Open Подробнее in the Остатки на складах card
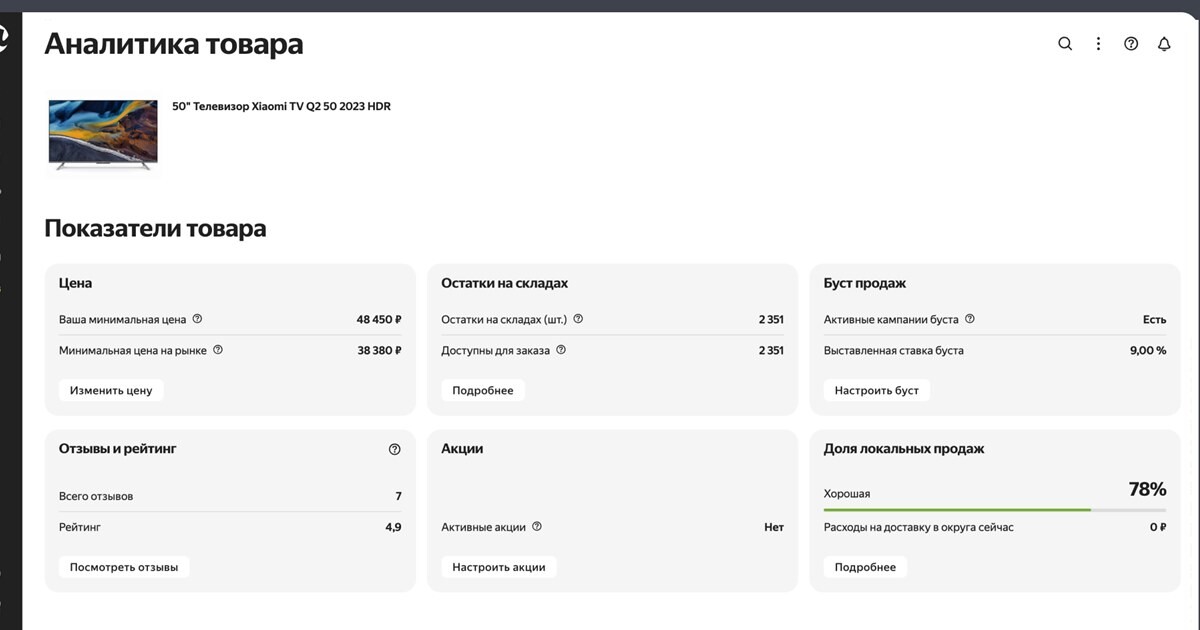The width and height of the screenshot is (1200, 630). pos(483,391)
